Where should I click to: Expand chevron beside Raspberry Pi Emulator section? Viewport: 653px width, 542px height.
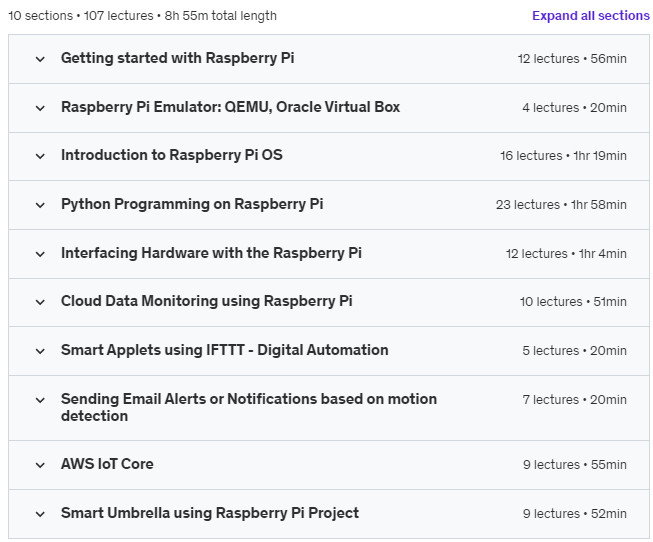[40, 108]
